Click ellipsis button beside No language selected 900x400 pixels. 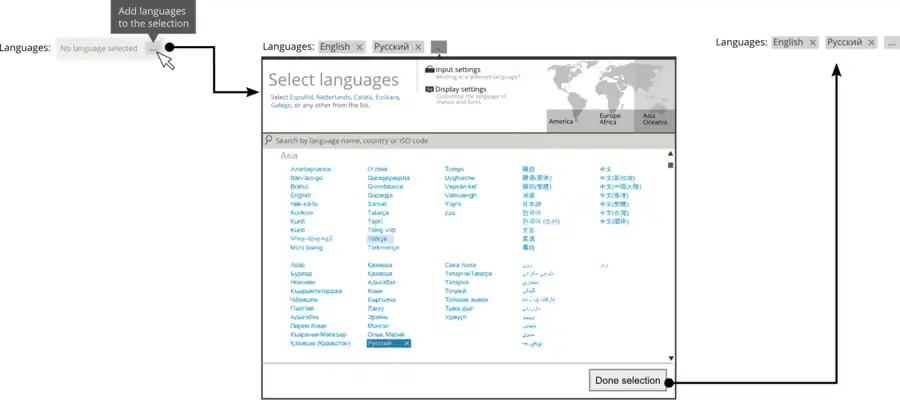click(152, 48)
